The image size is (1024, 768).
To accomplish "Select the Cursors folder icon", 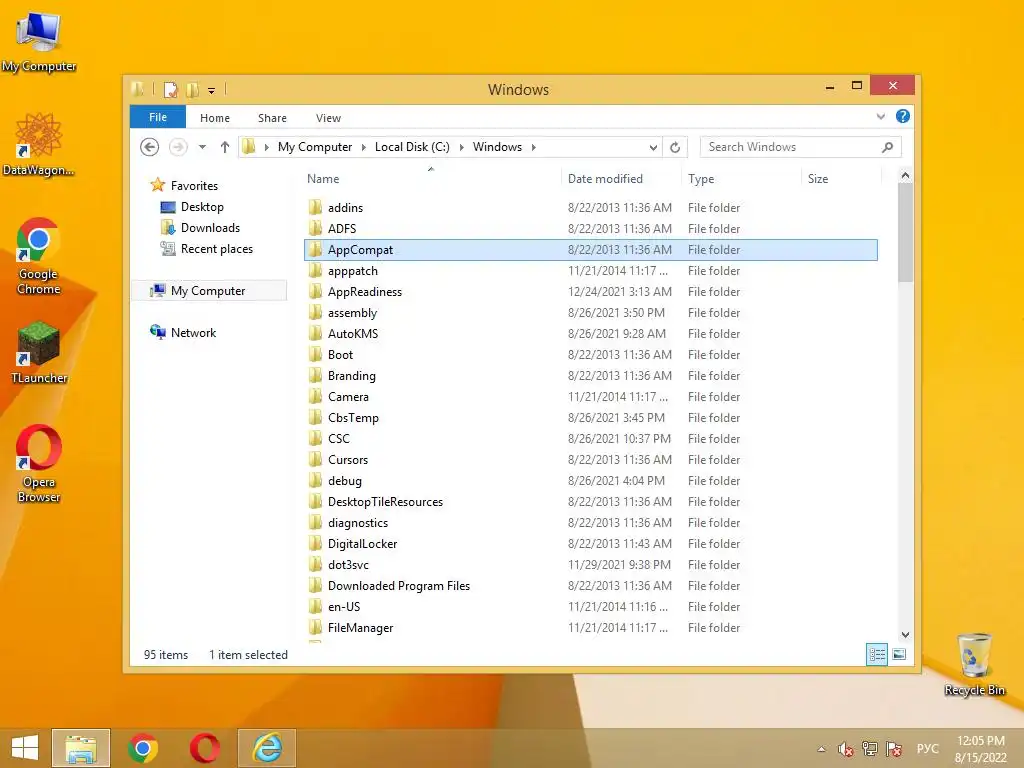I will pos(315,460).
